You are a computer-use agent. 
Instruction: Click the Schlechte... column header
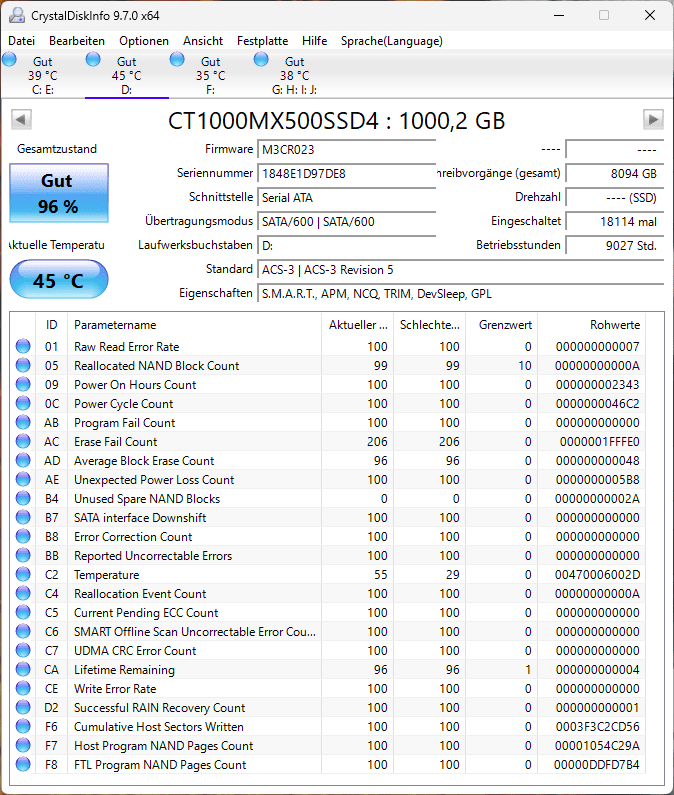(x=430, y=325)
